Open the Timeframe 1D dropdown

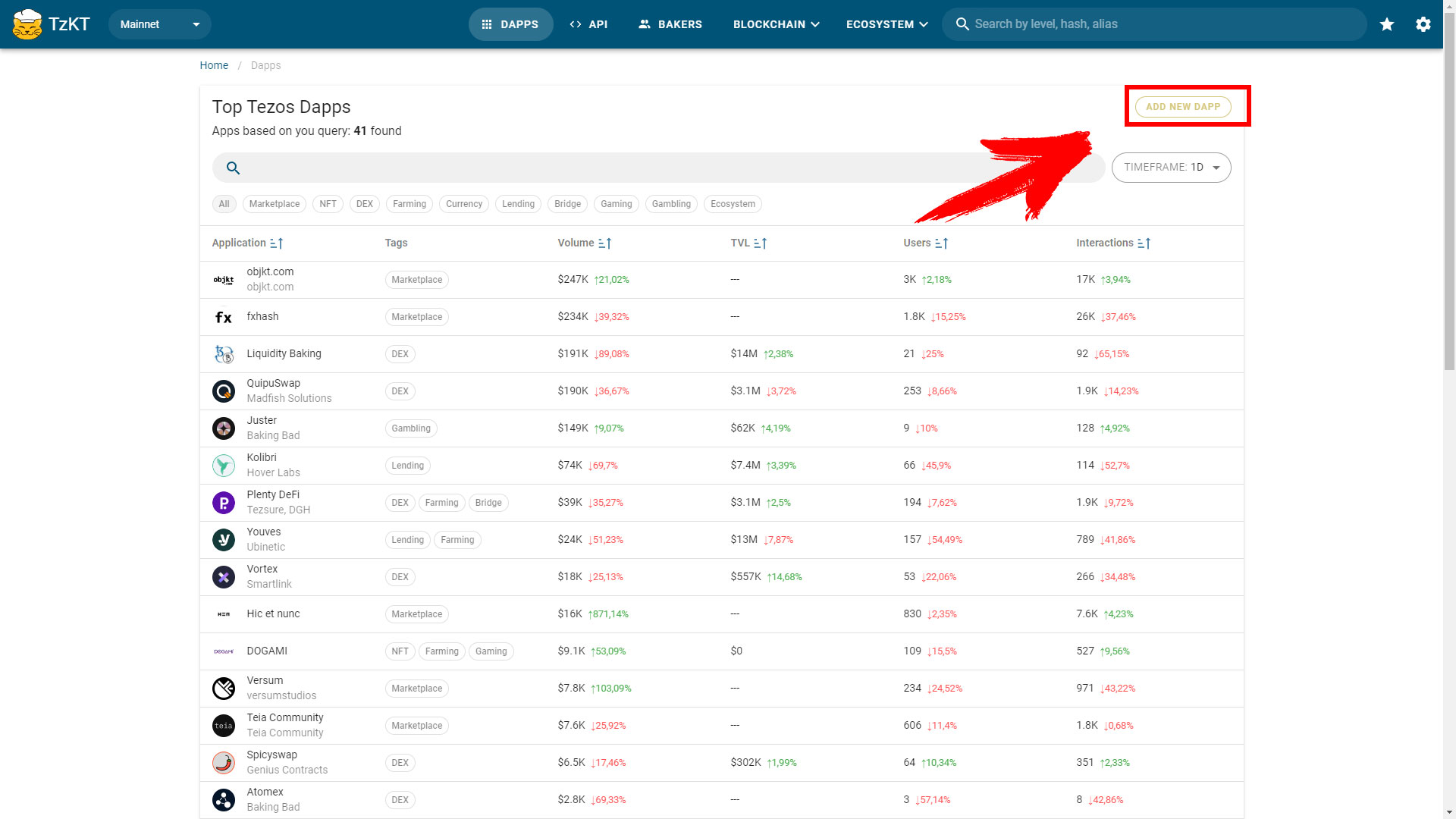click(x=1171, y=168)
